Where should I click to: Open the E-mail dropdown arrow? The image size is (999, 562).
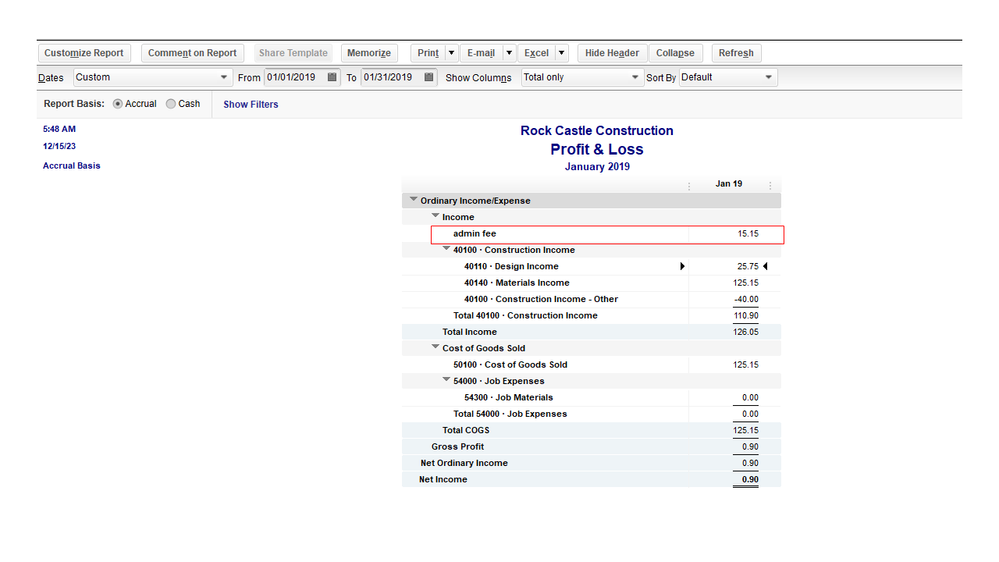(509, 53)
